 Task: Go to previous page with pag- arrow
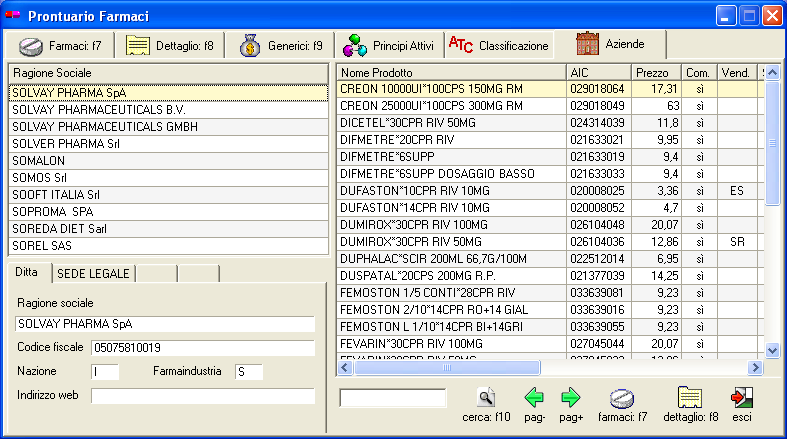pos(534,397)
